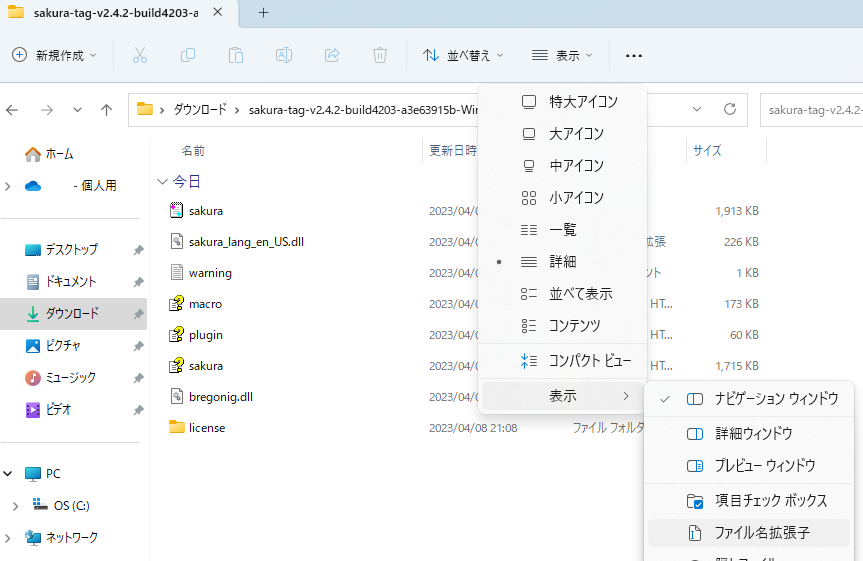Select 特大アイコン extra large icons view
The width and height of the screenshot is (863, 561).
coord(562,102)
